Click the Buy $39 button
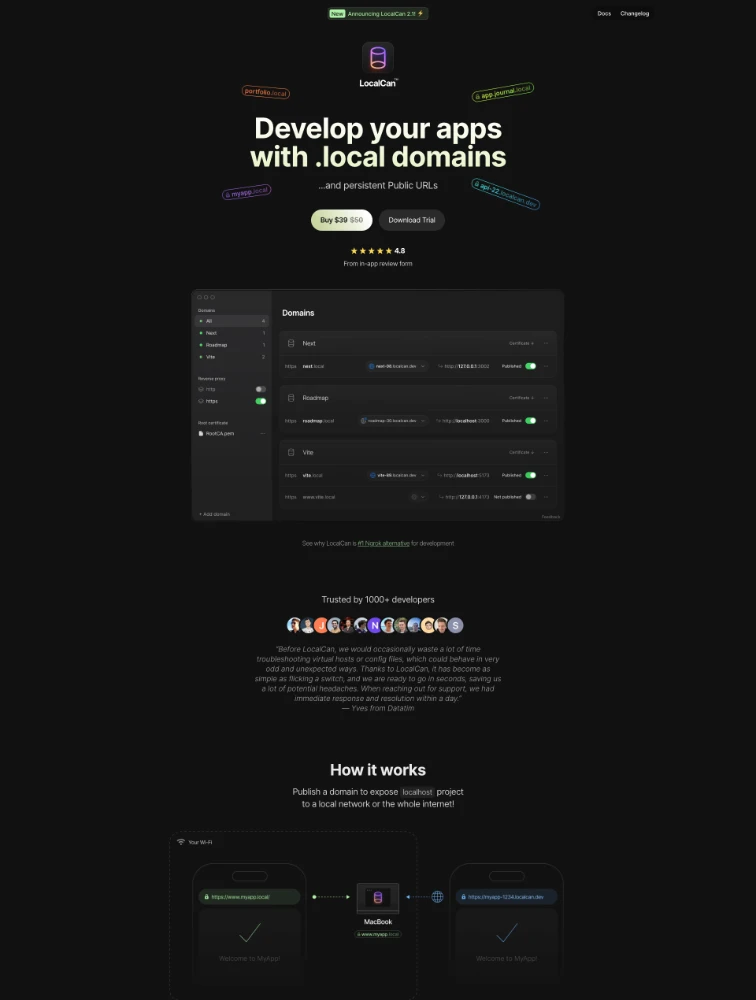The width and height of the screenshot is (756, 1000). pyautogui.click(x=341, y=220)
